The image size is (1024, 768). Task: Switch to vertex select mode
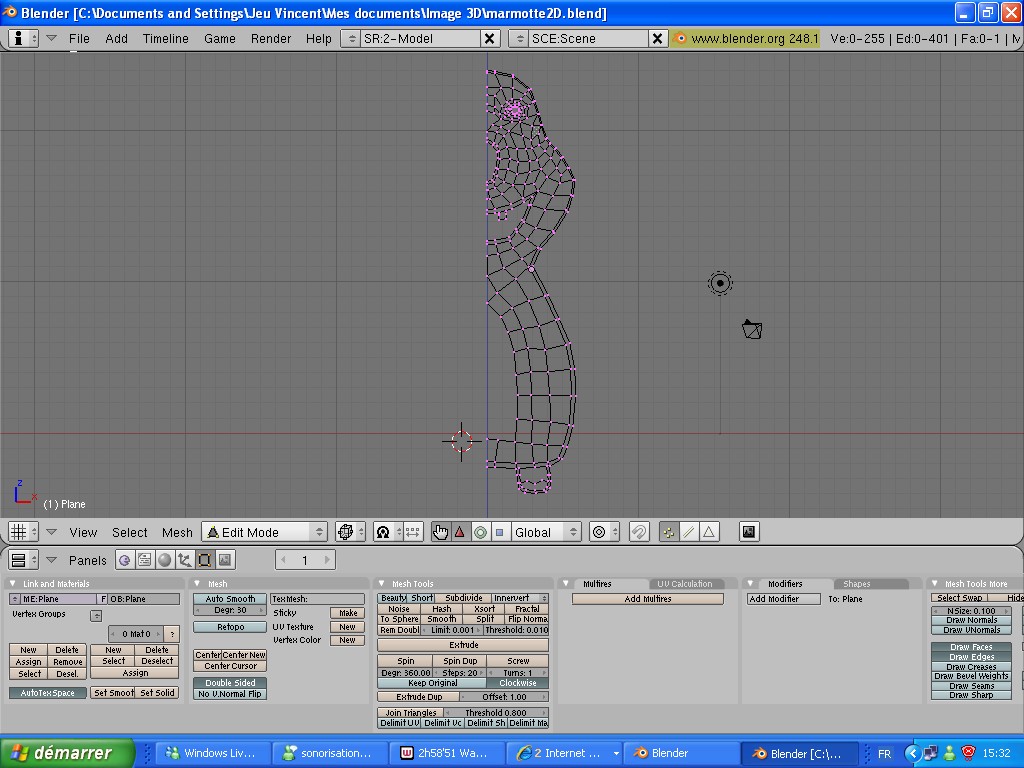pos(668,532)
